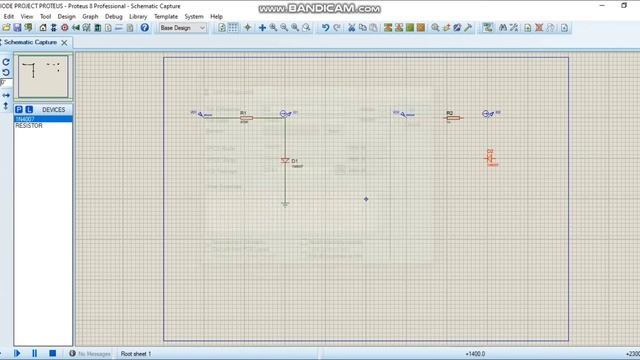This screenshot has width=640, height=360.
Task: Click diode D1 on the schematic
Action: (x=285, y=161)
